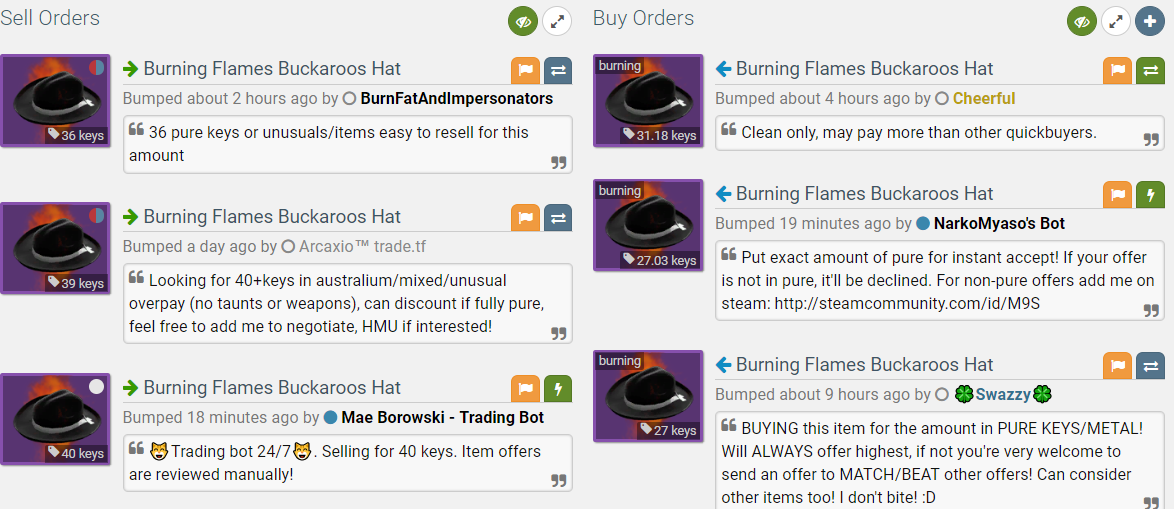1174x509 pixels.
Task: Open trade offer for Arcaxio's 39 keys listing
Action: (558, 218)
